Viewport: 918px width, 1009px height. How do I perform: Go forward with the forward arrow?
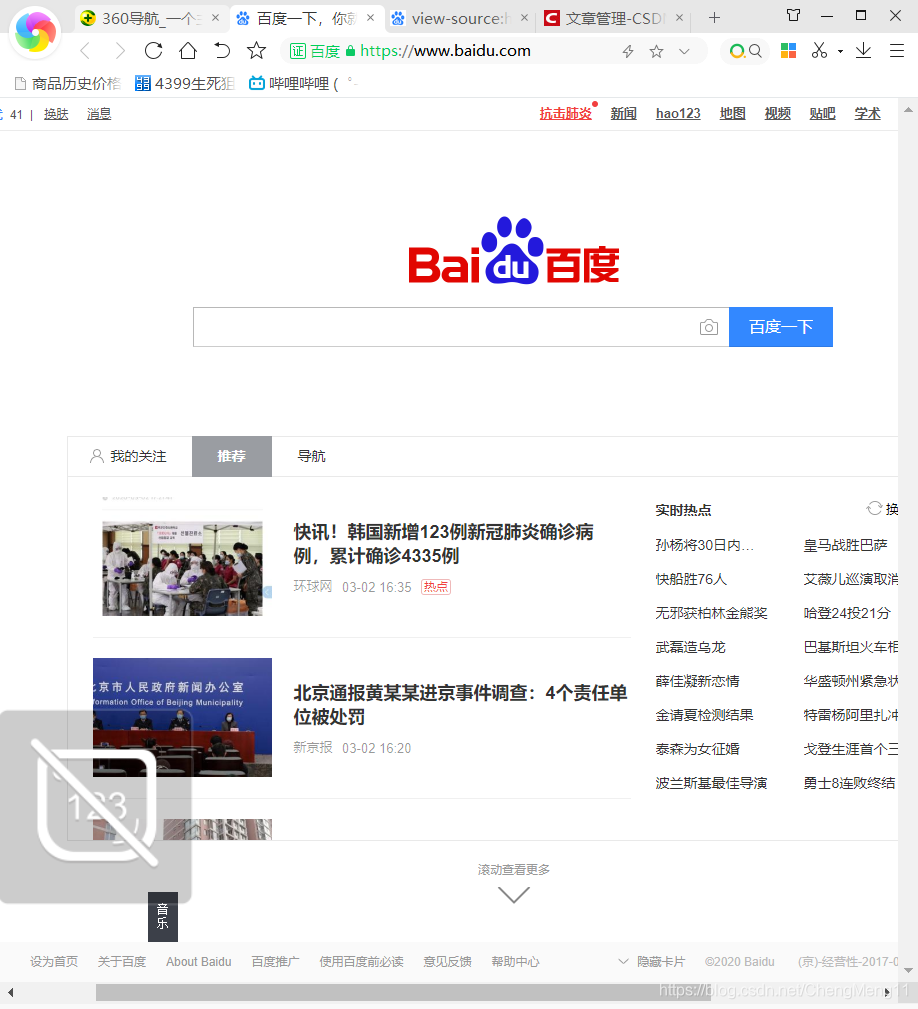click(120, 51)
